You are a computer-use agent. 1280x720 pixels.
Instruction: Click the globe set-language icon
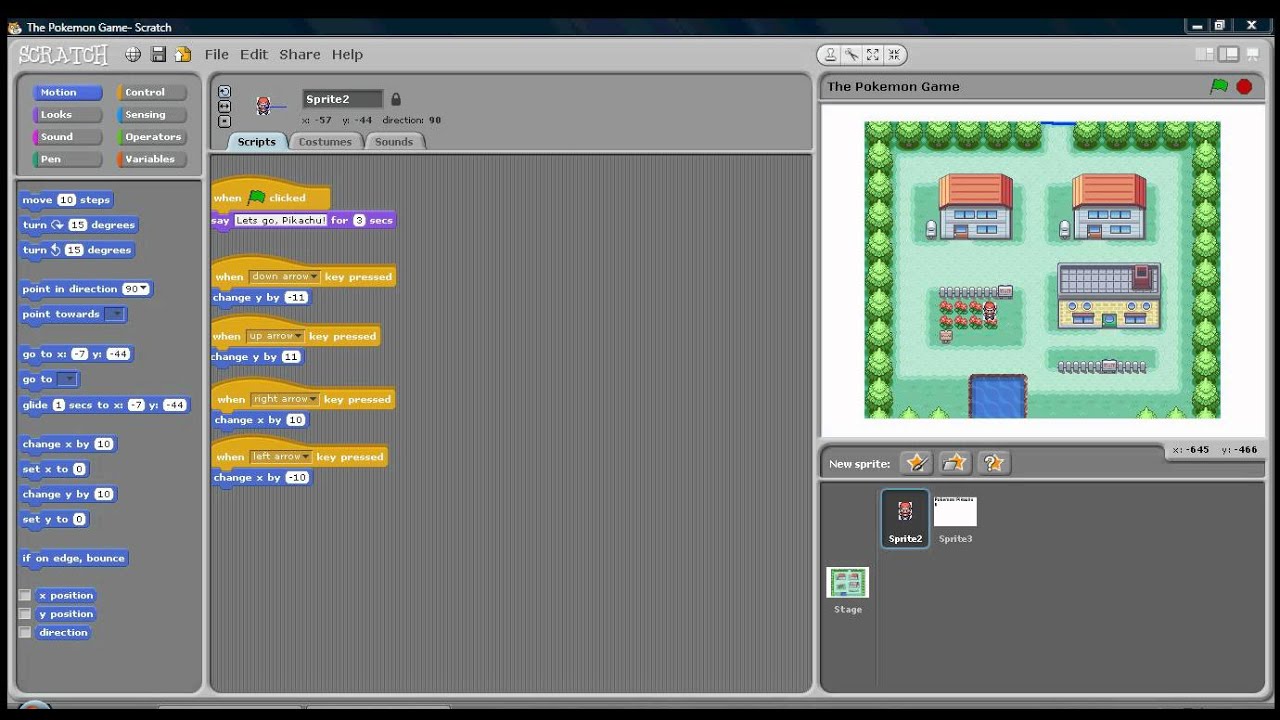point(133,54)
